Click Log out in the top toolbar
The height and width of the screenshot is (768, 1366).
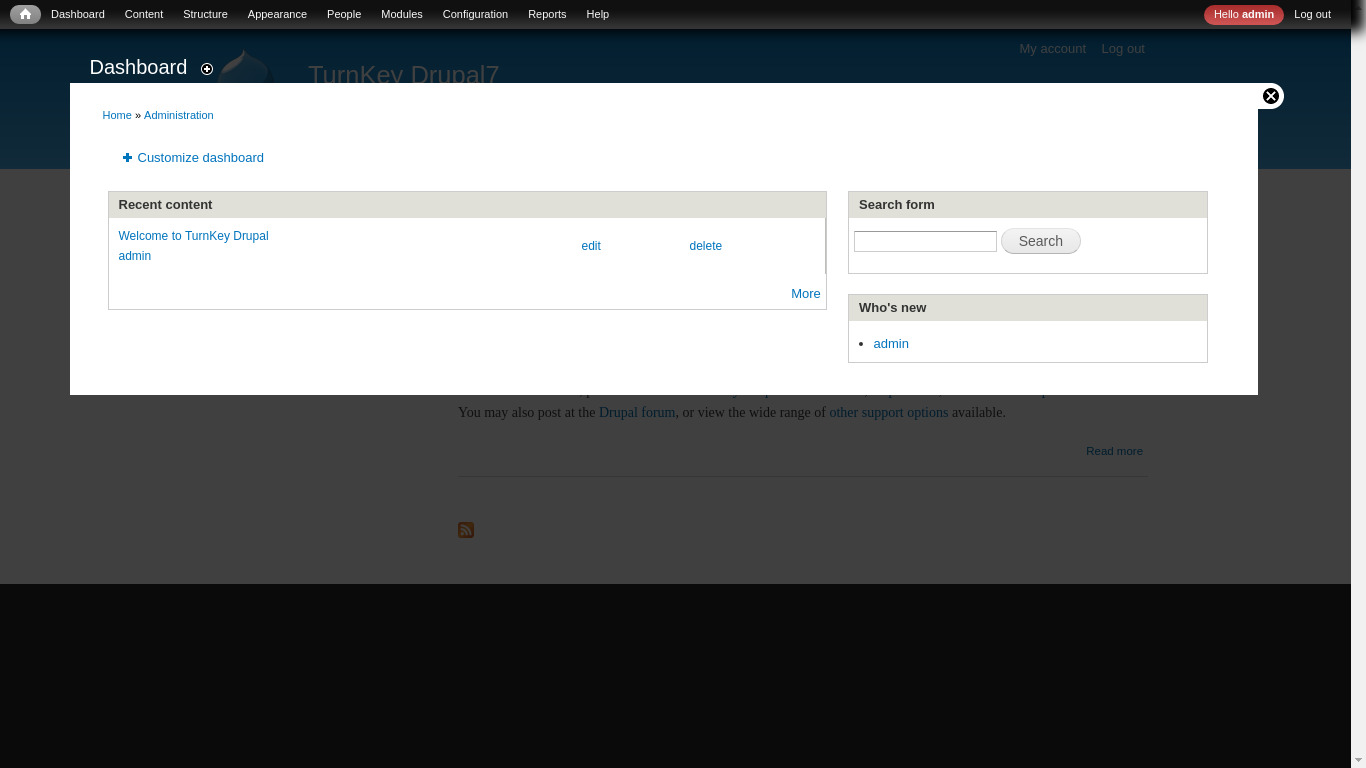click(x=1312, y=14)
